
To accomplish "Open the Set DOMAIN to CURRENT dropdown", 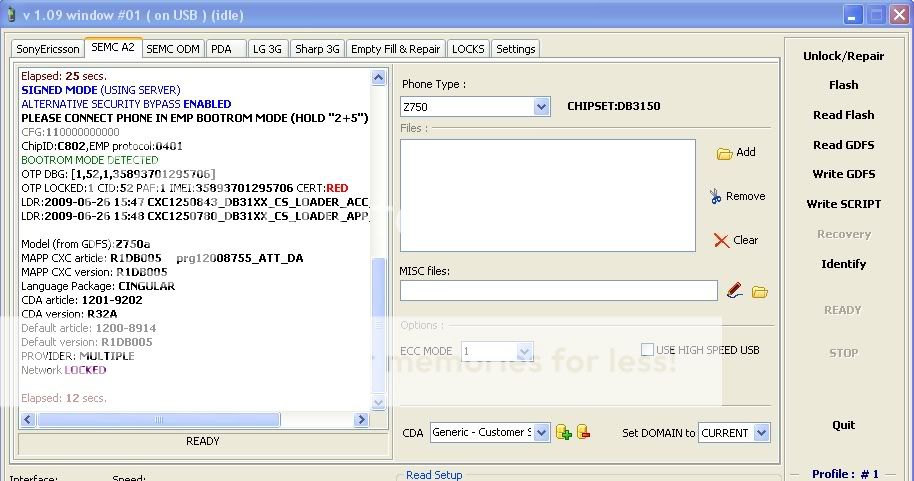I will pyautogui.click(x=761, y=433).
